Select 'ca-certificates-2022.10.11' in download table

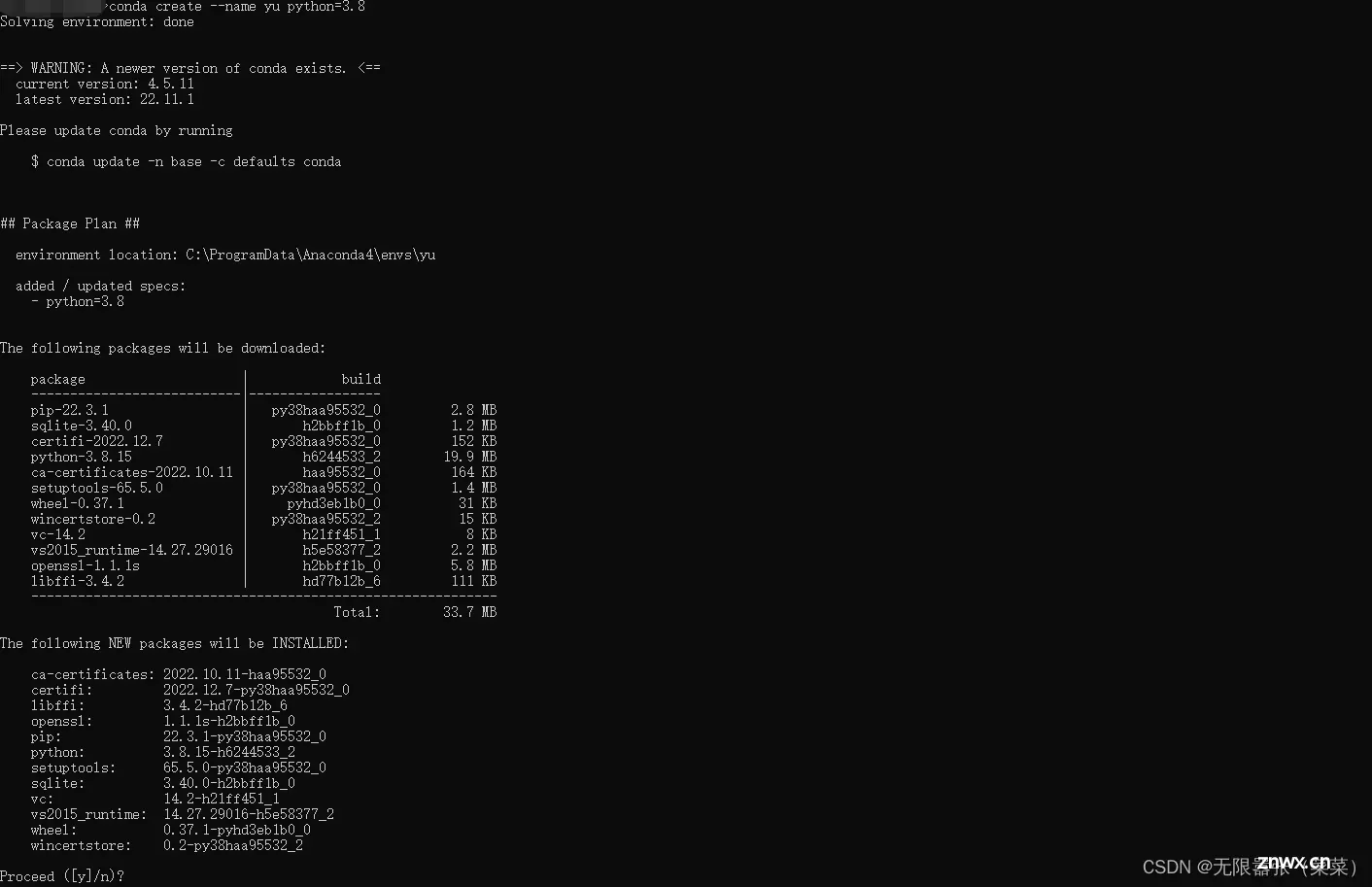tap(132, 472)
